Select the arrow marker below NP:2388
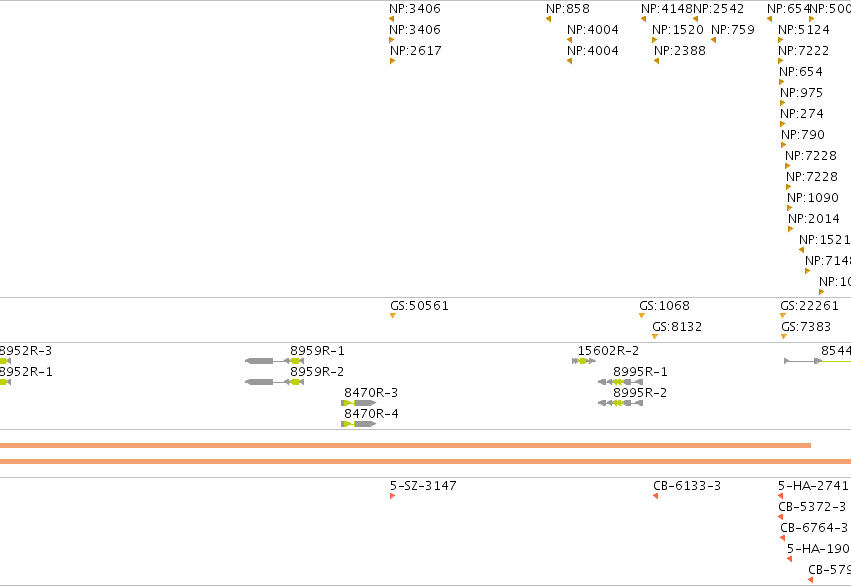The width and height of the screenshot is (851, 586). point(656,61)
